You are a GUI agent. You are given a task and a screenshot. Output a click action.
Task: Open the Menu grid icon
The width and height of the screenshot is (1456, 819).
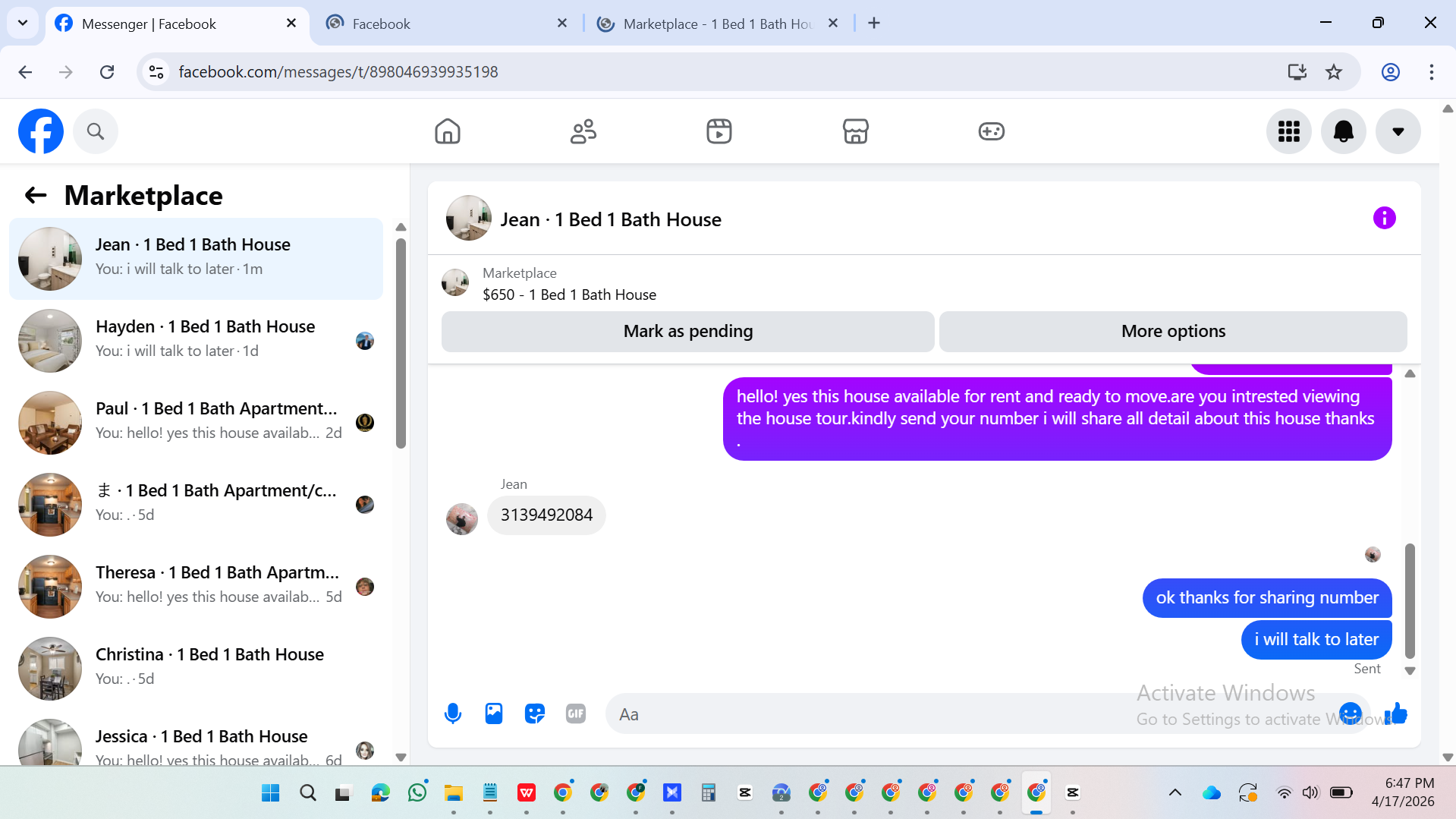1289,131
